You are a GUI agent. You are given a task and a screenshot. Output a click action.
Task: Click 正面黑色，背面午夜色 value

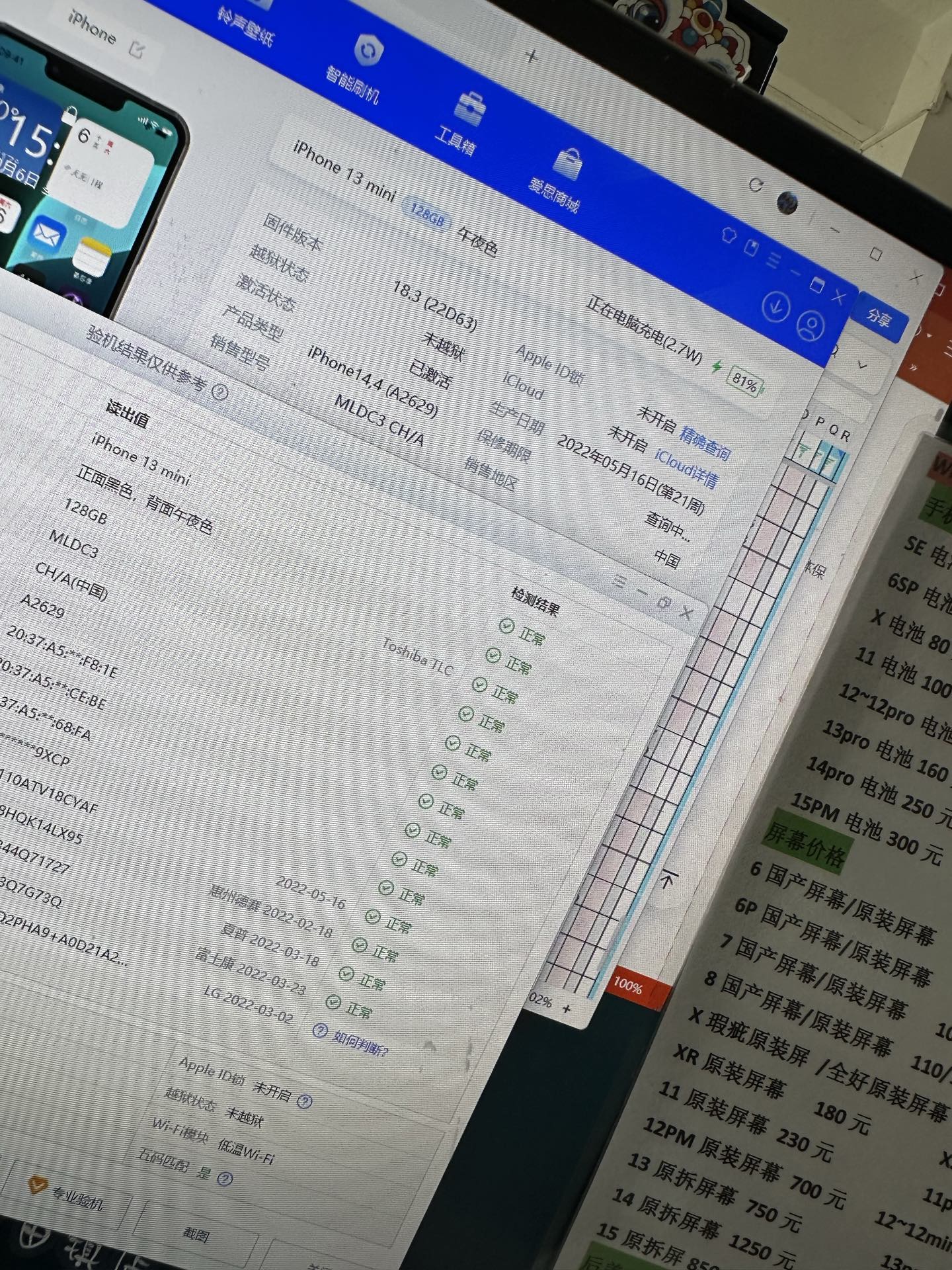coord(144,500)
